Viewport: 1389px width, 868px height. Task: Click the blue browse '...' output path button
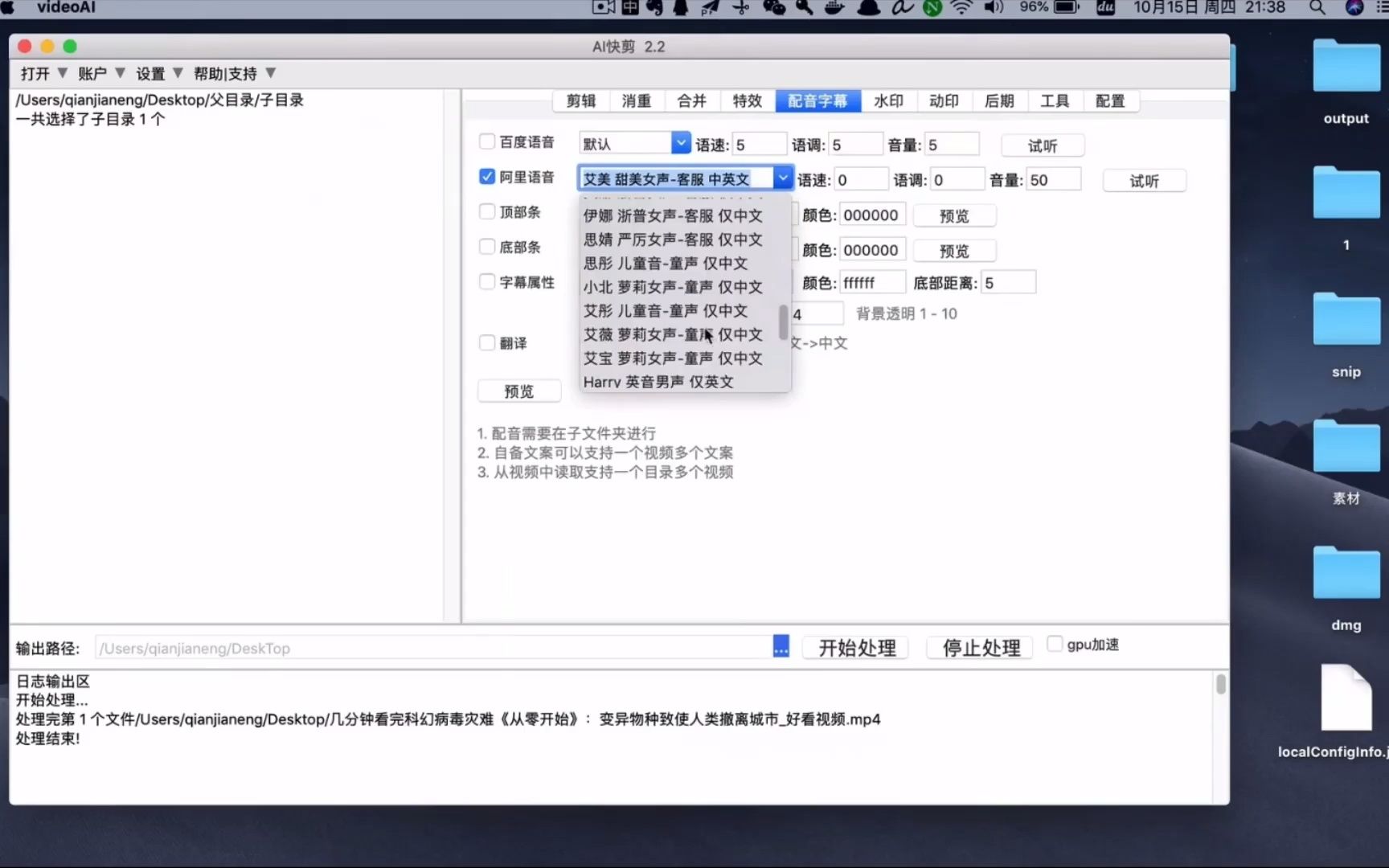pyautogui.click(x=781, y=647)
